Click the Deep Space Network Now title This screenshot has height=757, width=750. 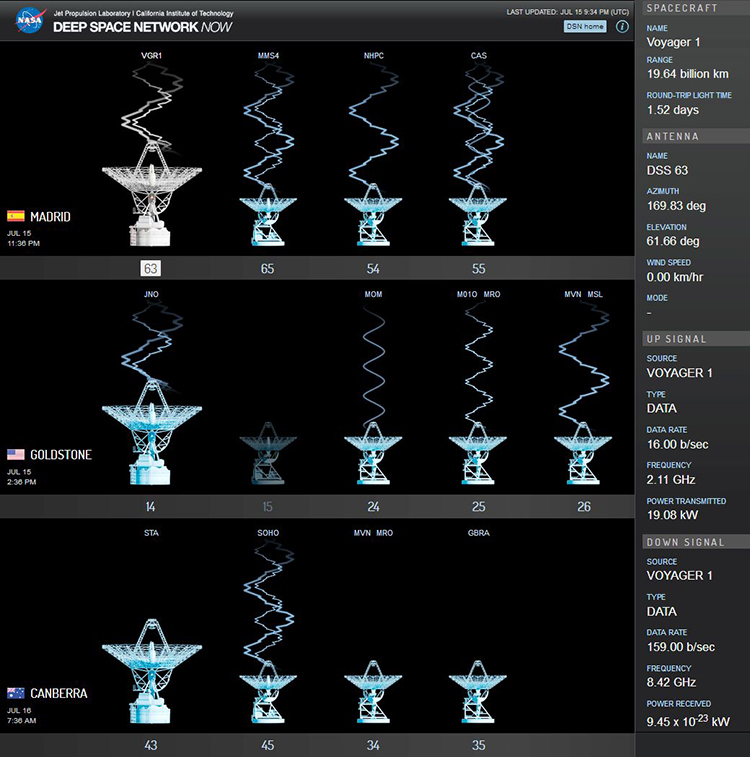[x=142, y=27]
